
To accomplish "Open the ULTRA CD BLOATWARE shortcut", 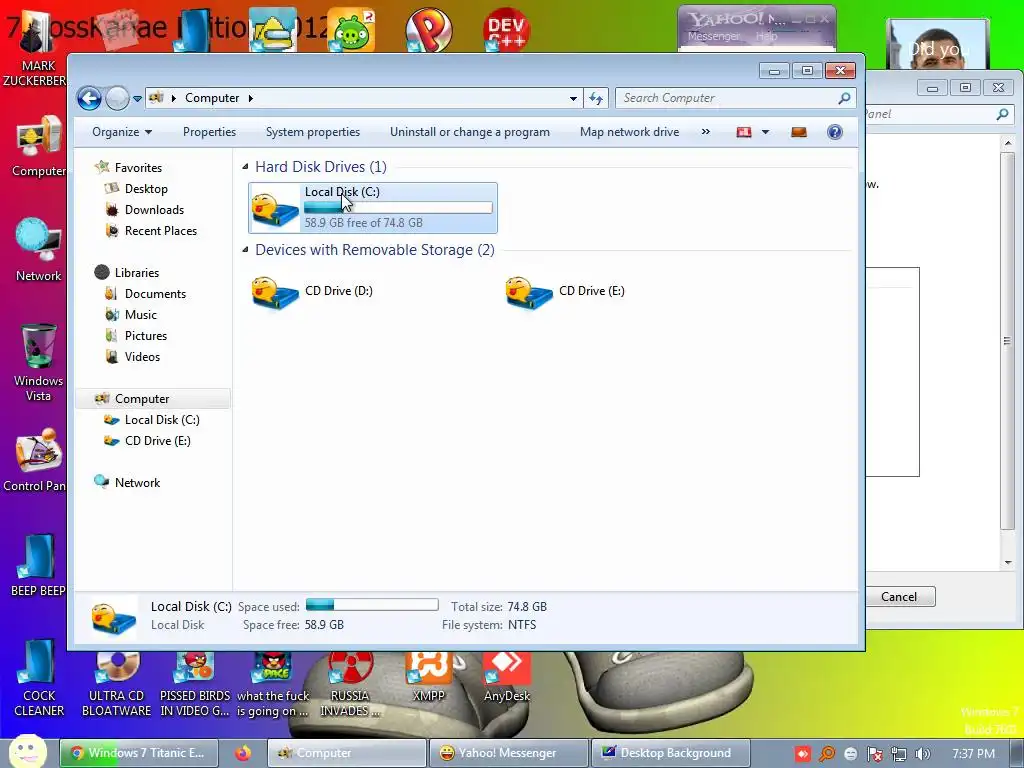I will point(116,684).
